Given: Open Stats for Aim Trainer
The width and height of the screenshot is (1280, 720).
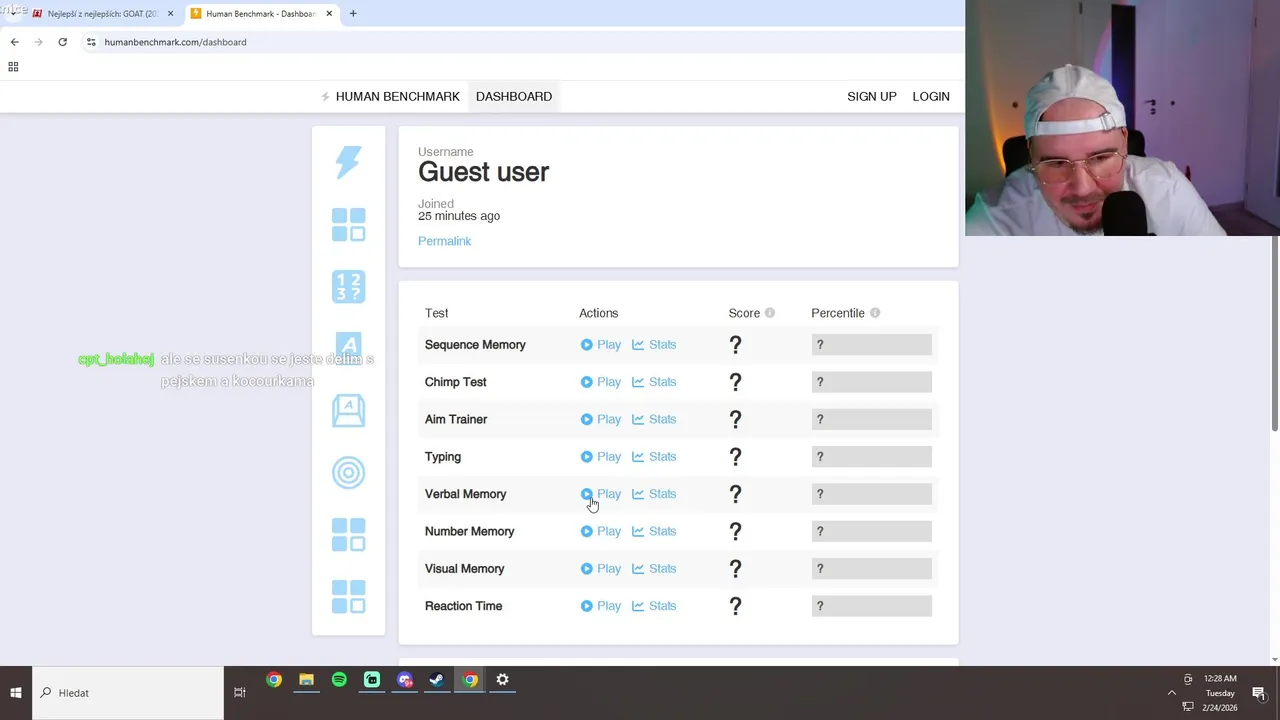Looking at the screenshot, I should coord(654,419).
